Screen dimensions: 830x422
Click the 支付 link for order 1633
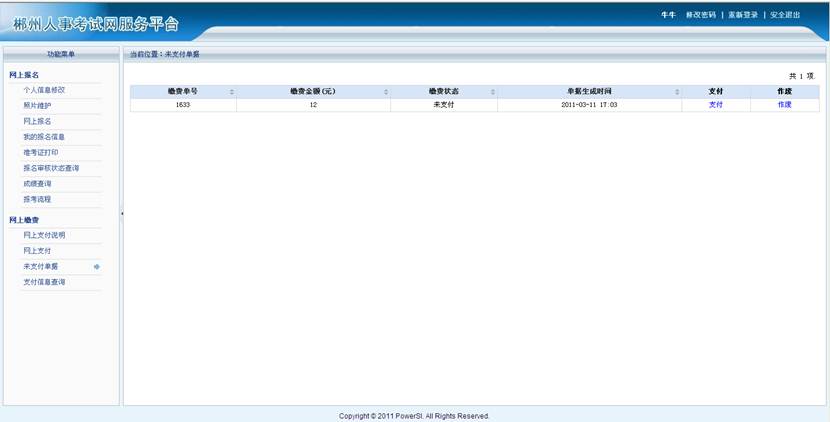click(715, 105)
